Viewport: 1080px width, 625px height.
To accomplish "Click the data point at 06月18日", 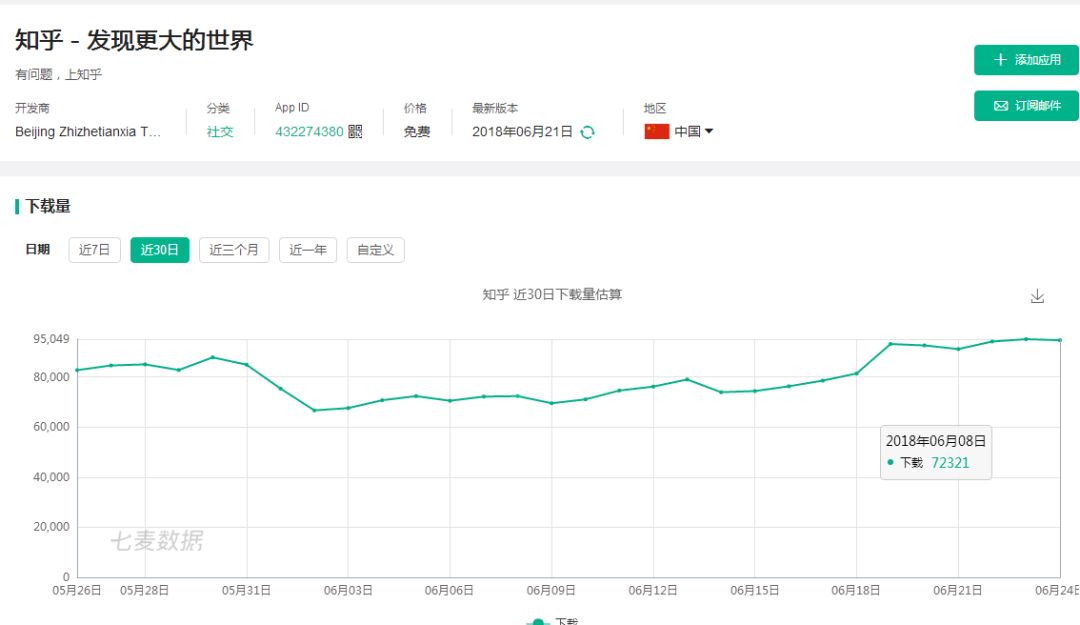I will pos(857,373).
